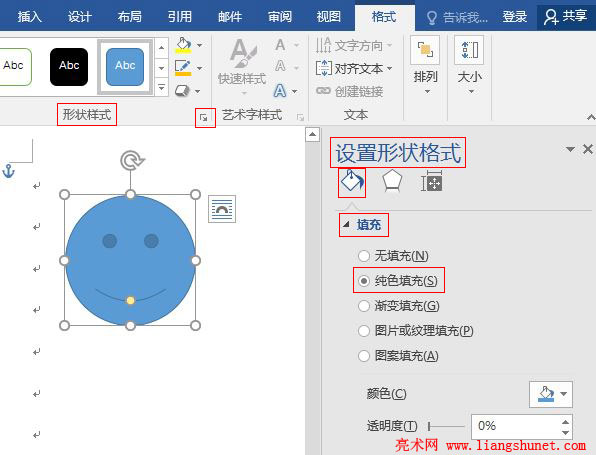Open the layout options icon beside shape

[x=222, y=209]
